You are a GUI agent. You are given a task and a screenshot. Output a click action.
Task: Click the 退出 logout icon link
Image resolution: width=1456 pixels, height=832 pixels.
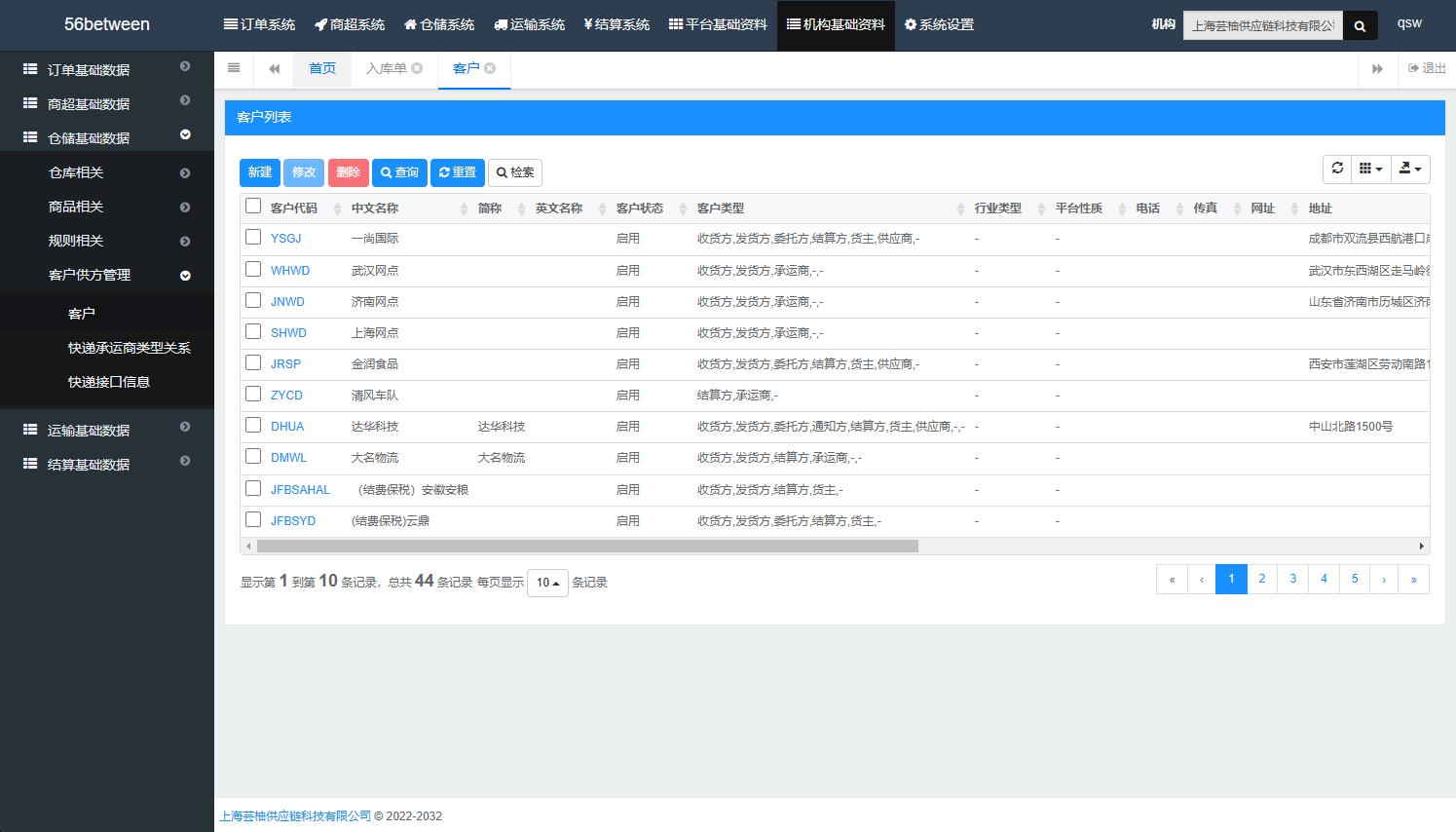[x=1427, y=68]
